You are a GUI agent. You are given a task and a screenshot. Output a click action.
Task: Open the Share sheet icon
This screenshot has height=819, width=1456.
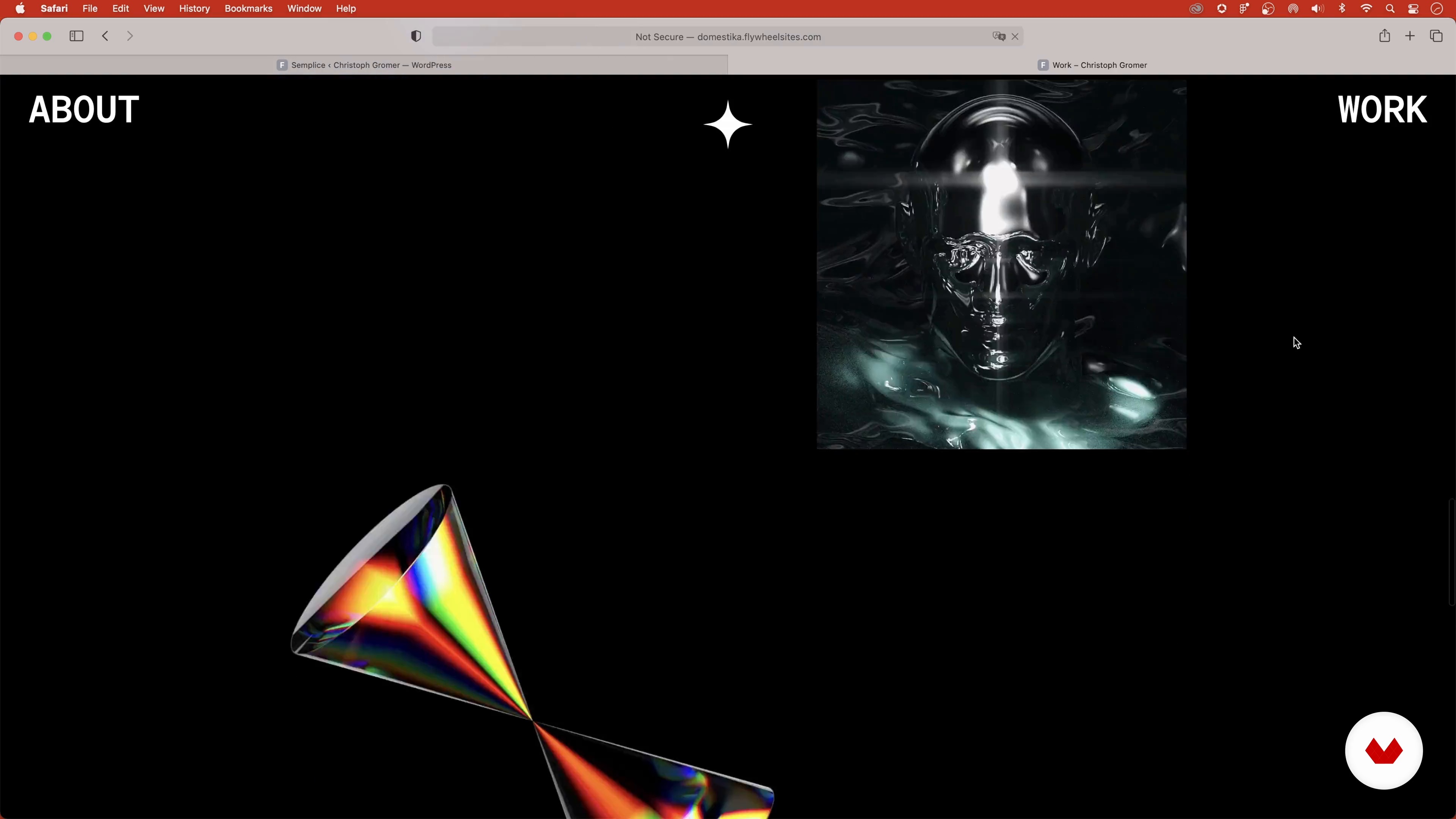pos(1384,36)
